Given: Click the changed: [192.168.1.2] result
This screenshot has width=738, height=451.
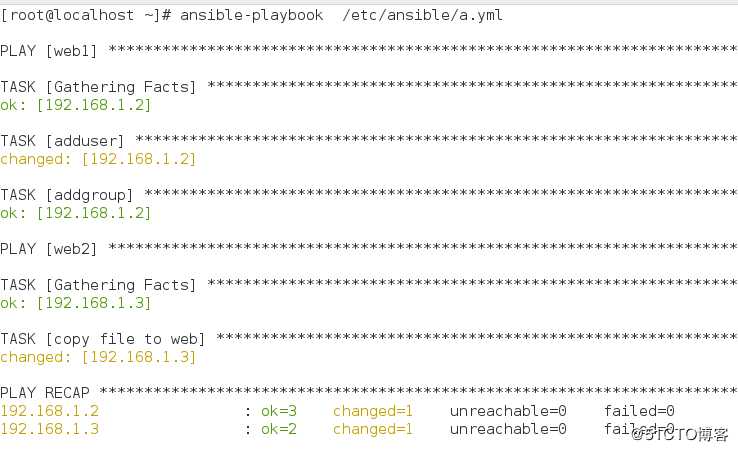Looking at the screenshot, I should point(98,159).
